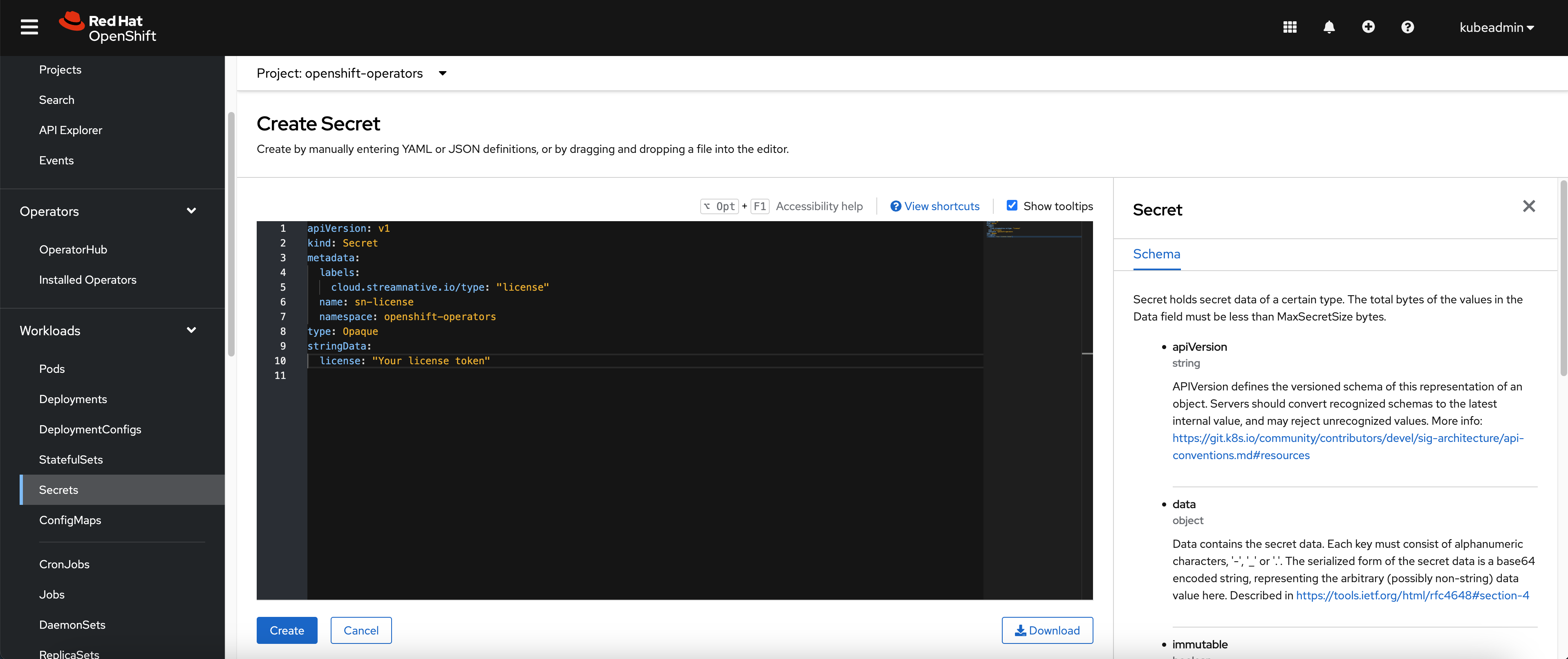Viewport: 1568px width, 659px height.
Task: Toggle the Show tooltips checkbox
Action: click(x=1012, y=206)
